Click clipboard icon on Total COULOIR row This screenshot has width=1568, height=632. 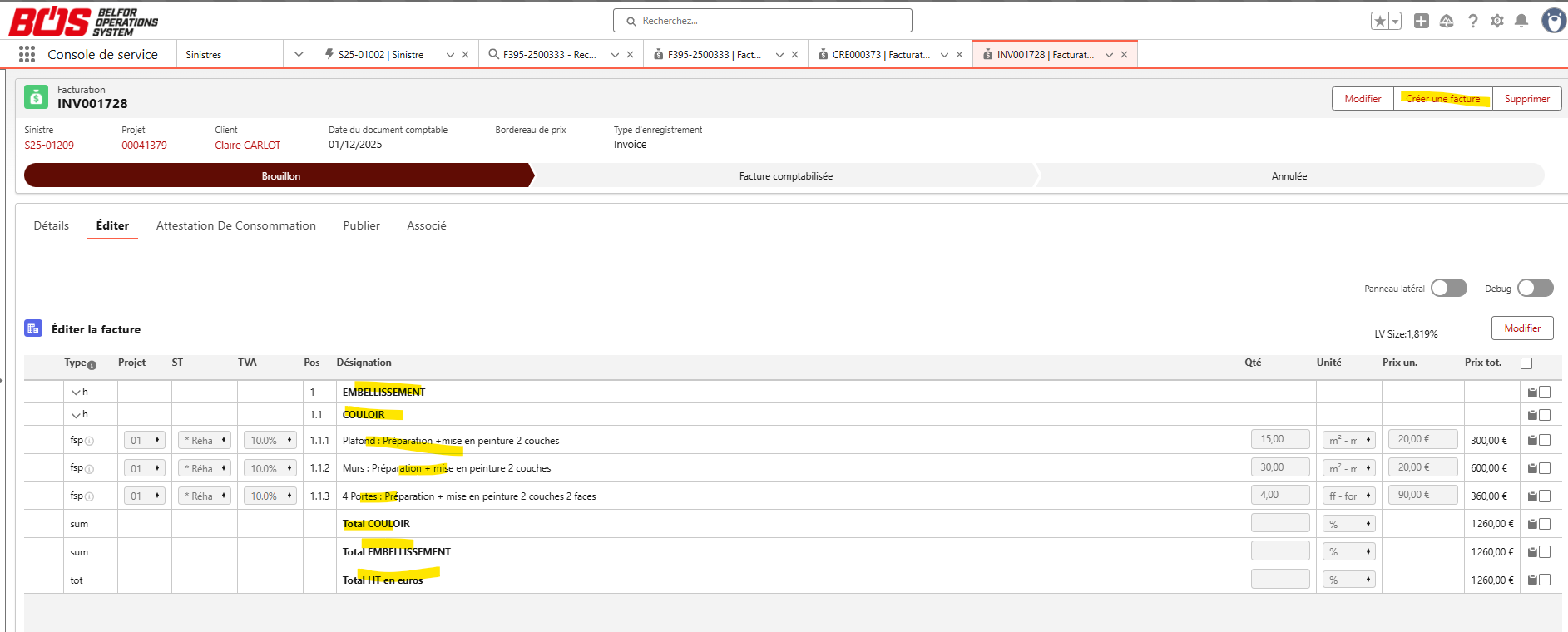tap(1532, 525)
